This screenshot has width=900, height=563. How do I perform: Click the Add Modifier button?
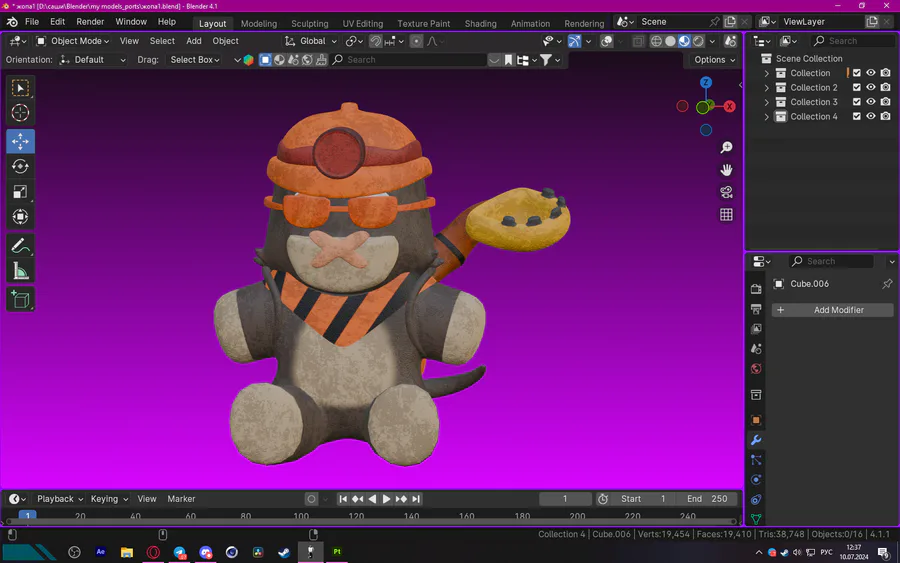pos(832,310)
